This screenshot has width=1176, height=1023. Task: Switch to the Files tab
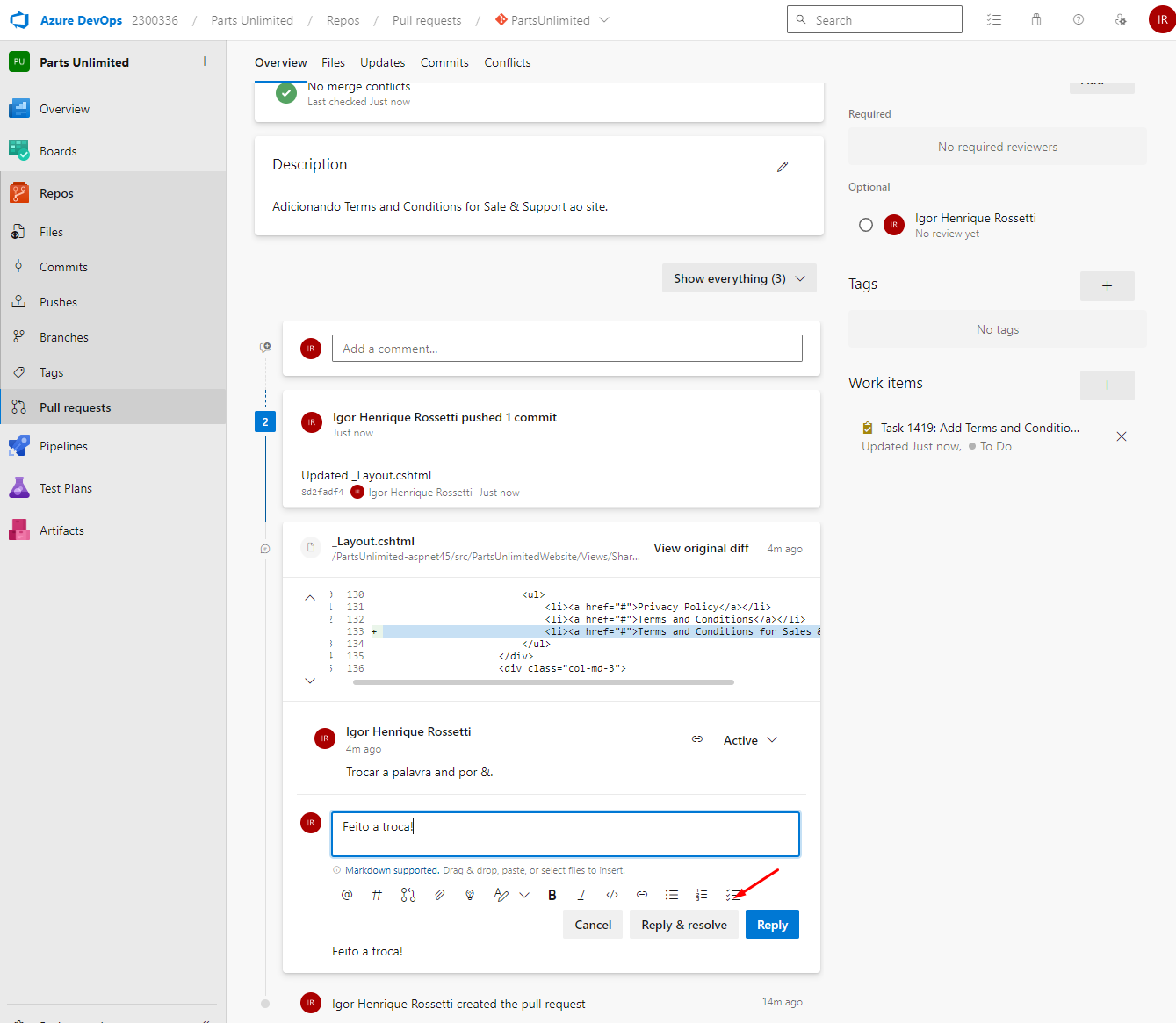[333, 62]
